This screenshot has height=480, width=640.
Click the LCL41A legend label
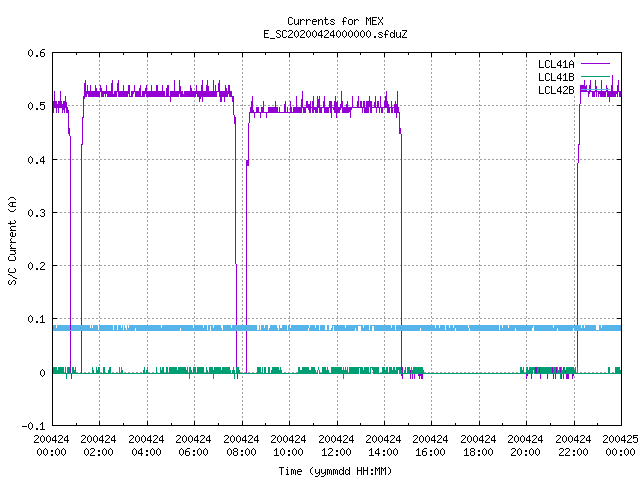coord(556,64)
